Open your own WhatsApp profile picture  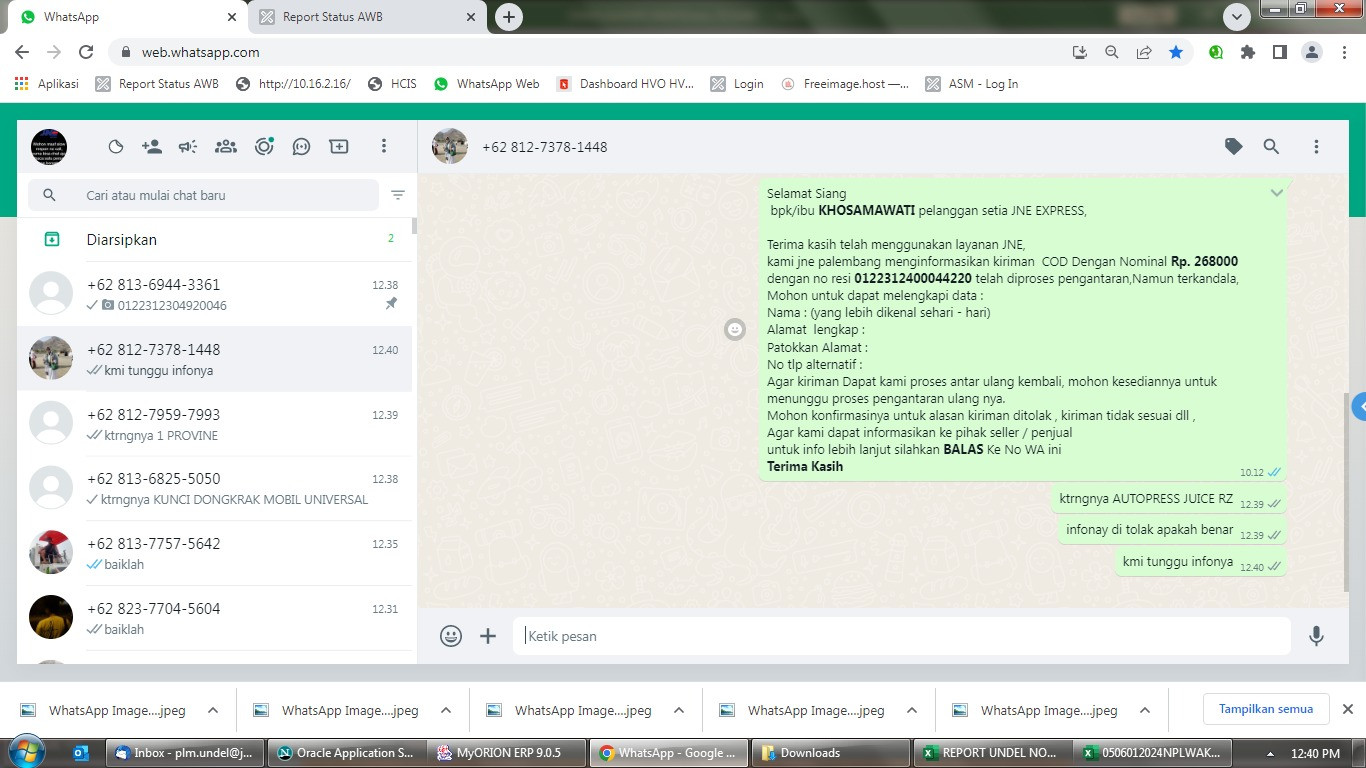(49, 147)
